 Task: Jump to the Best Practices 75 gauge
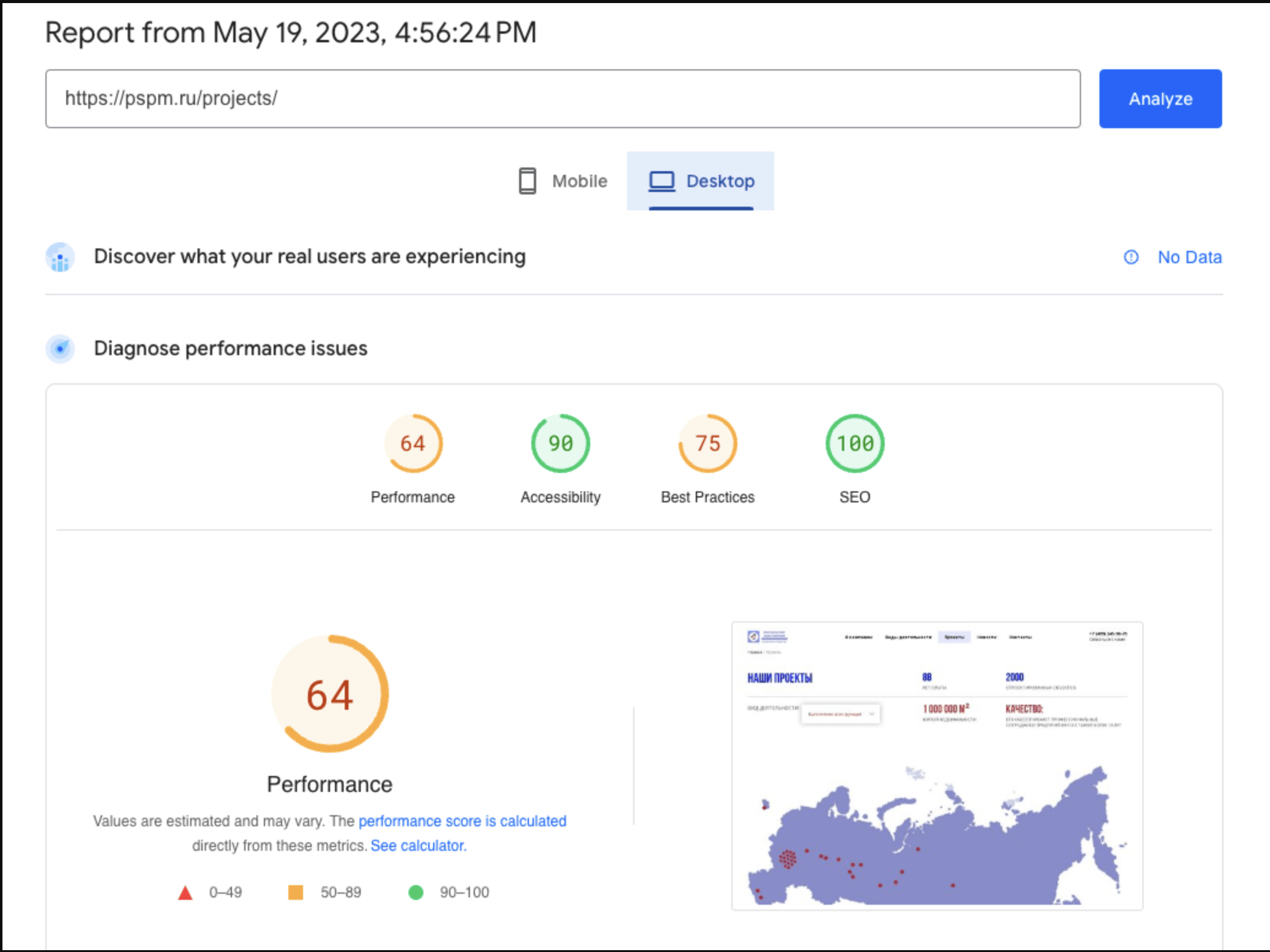coord(707,444)
